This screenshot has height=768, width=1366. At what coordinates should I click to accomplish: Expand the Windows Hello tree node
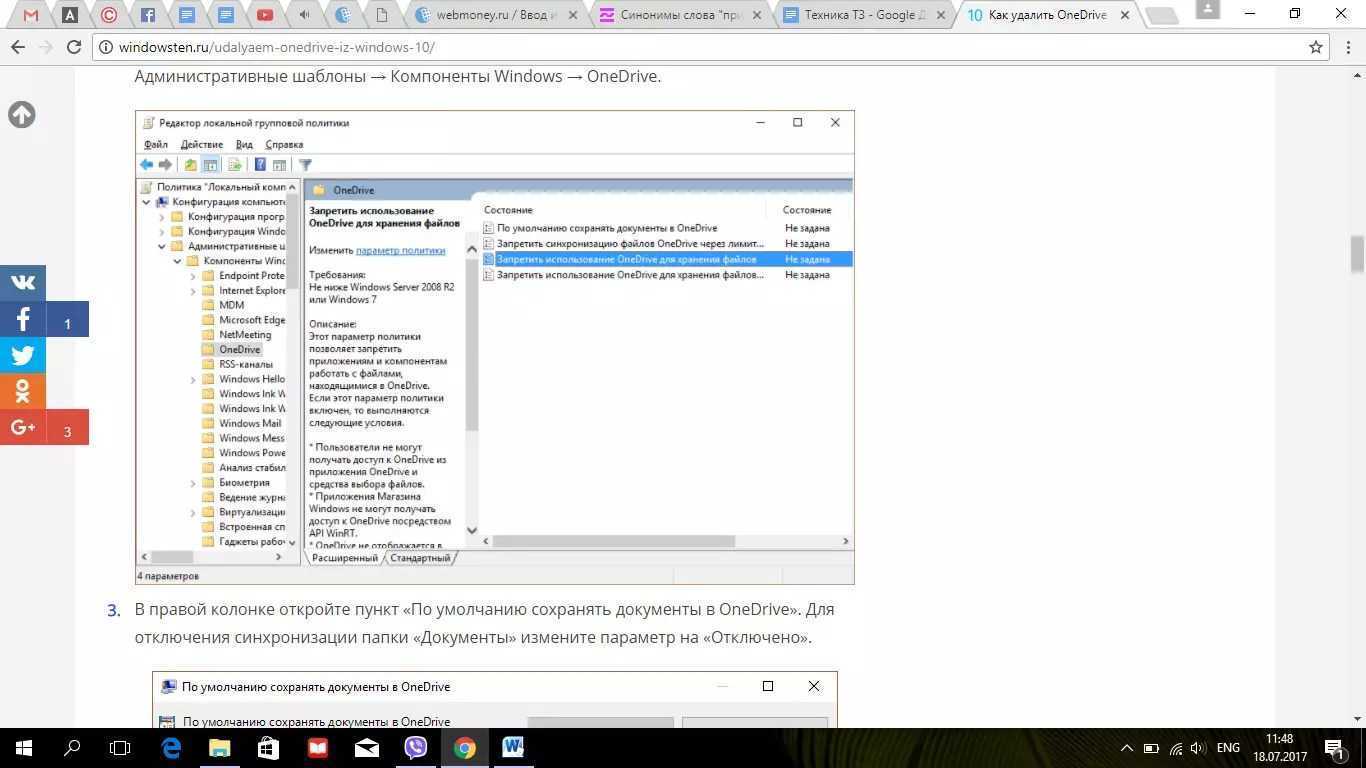(193, 379)
